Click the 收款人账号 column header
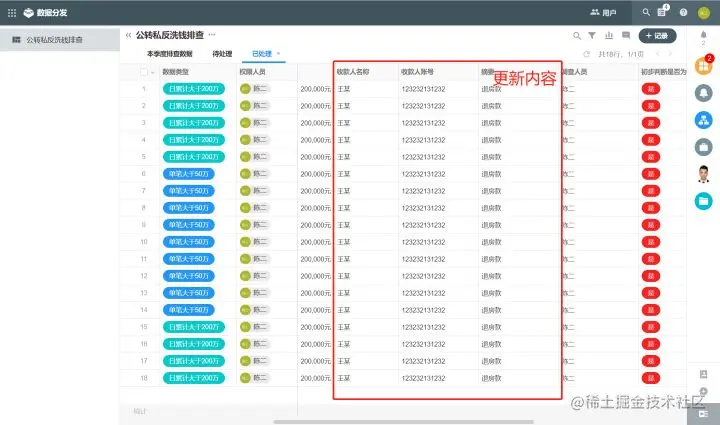720x425 pixels. click(x=417, y=72)
